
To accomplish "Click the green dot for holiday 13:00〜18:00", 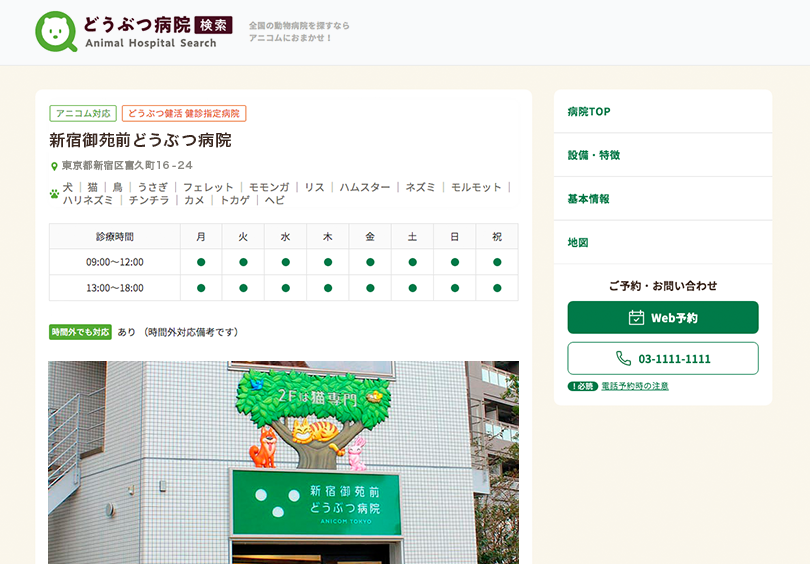I will pos(497,288).
